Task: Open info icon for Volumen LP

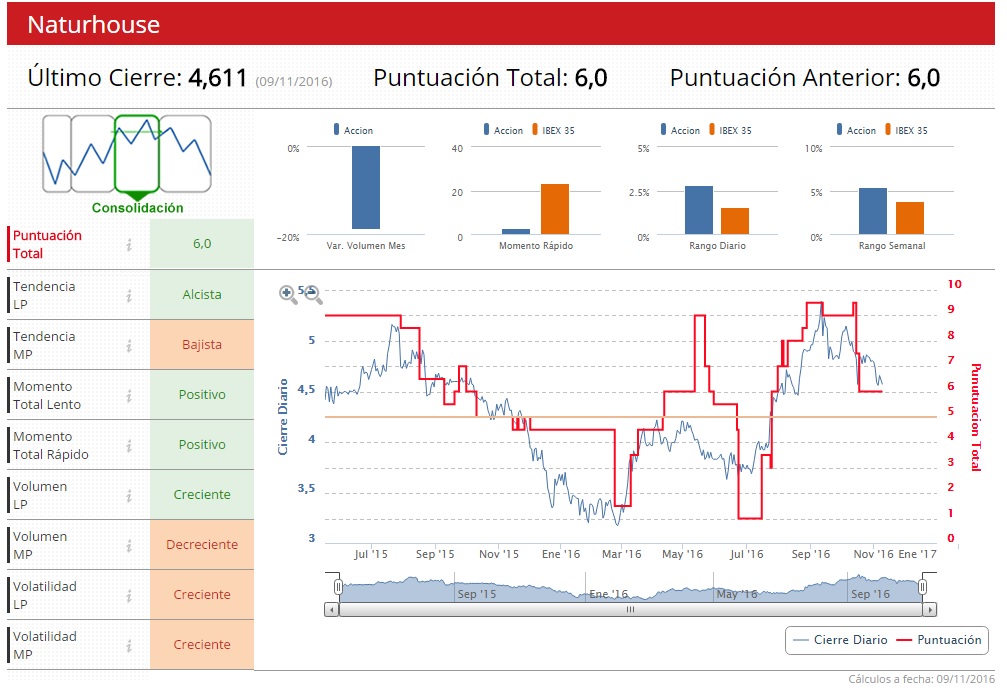Action: pyautogui.click(x=129, y=495)
